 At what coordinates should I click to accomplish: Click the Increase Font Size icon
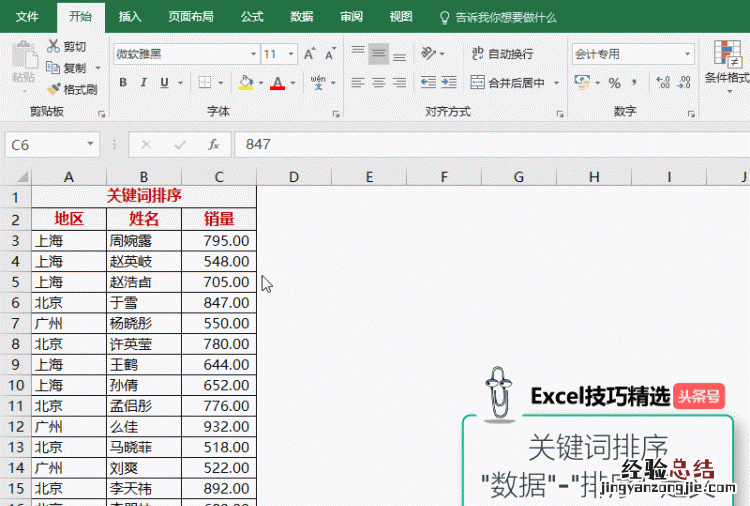point(309,54)
